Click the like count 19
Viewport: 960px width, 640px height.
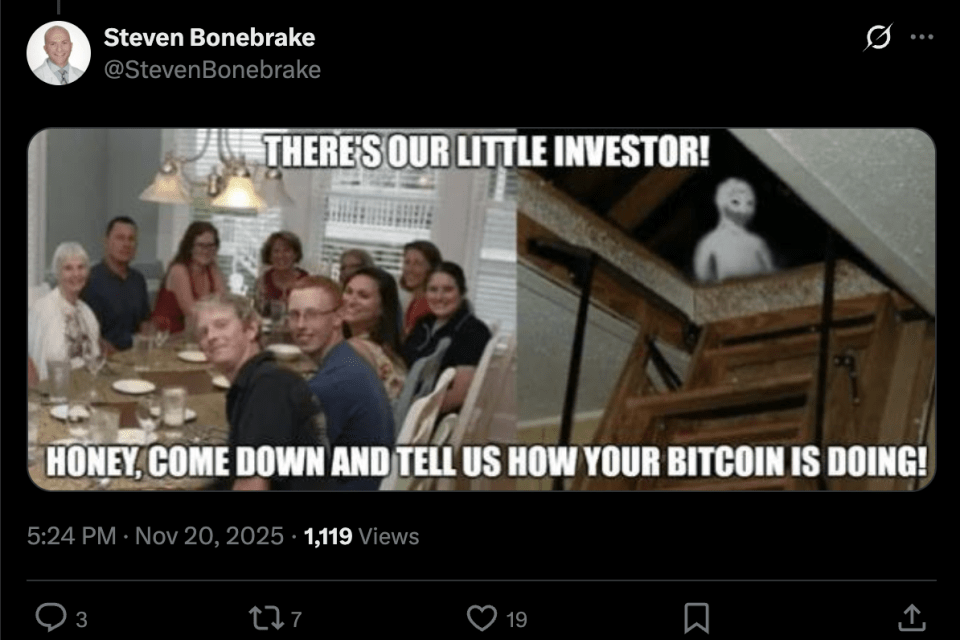517,620
